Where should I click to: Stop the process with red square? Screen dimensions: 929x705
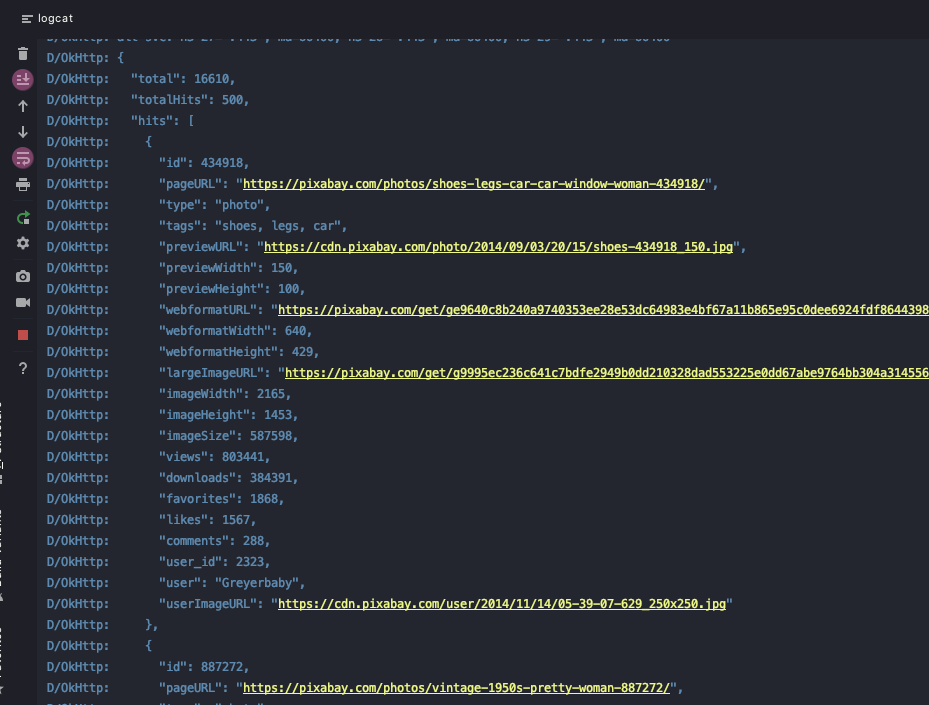(x=23, y=335)
